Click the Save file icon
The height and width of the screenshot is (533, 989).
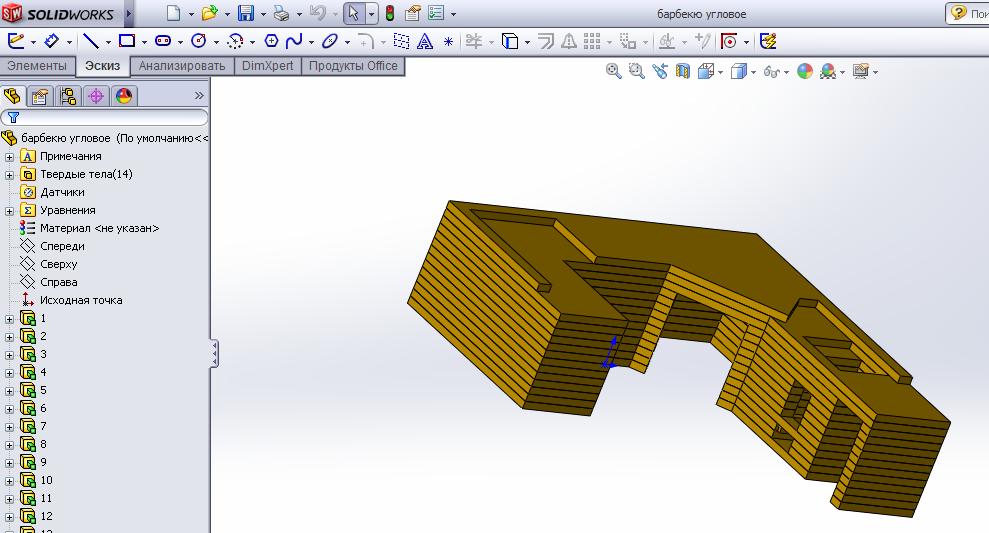tap(246, 14)
